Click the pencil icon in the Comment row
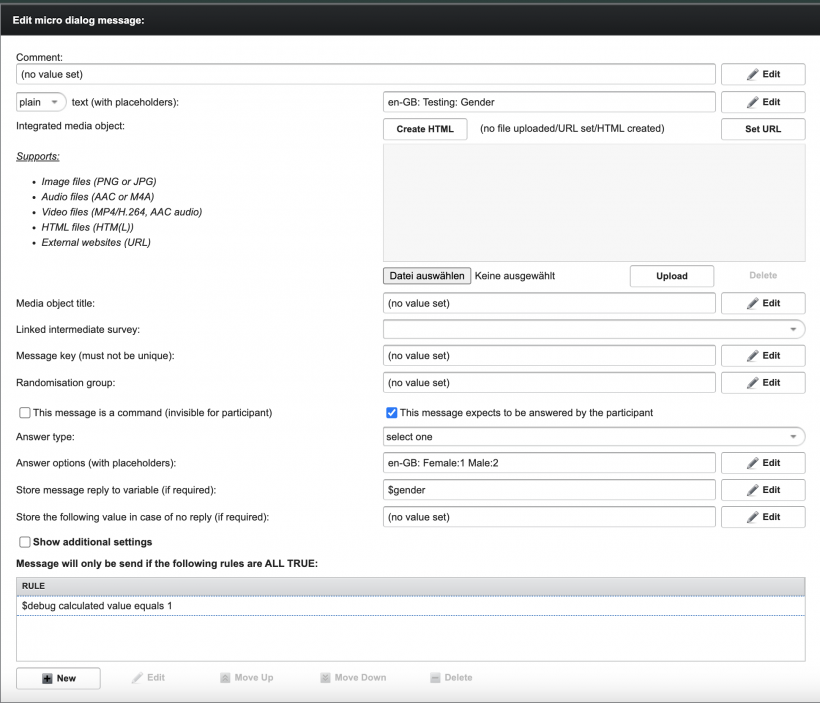820x703 pixels. (753, 74)
